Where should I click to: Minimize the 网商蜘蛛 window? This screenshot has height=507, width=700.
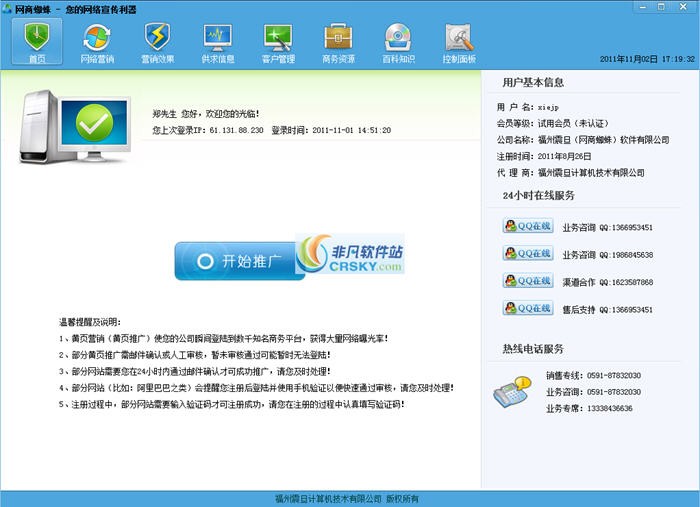tap(643, 7)
